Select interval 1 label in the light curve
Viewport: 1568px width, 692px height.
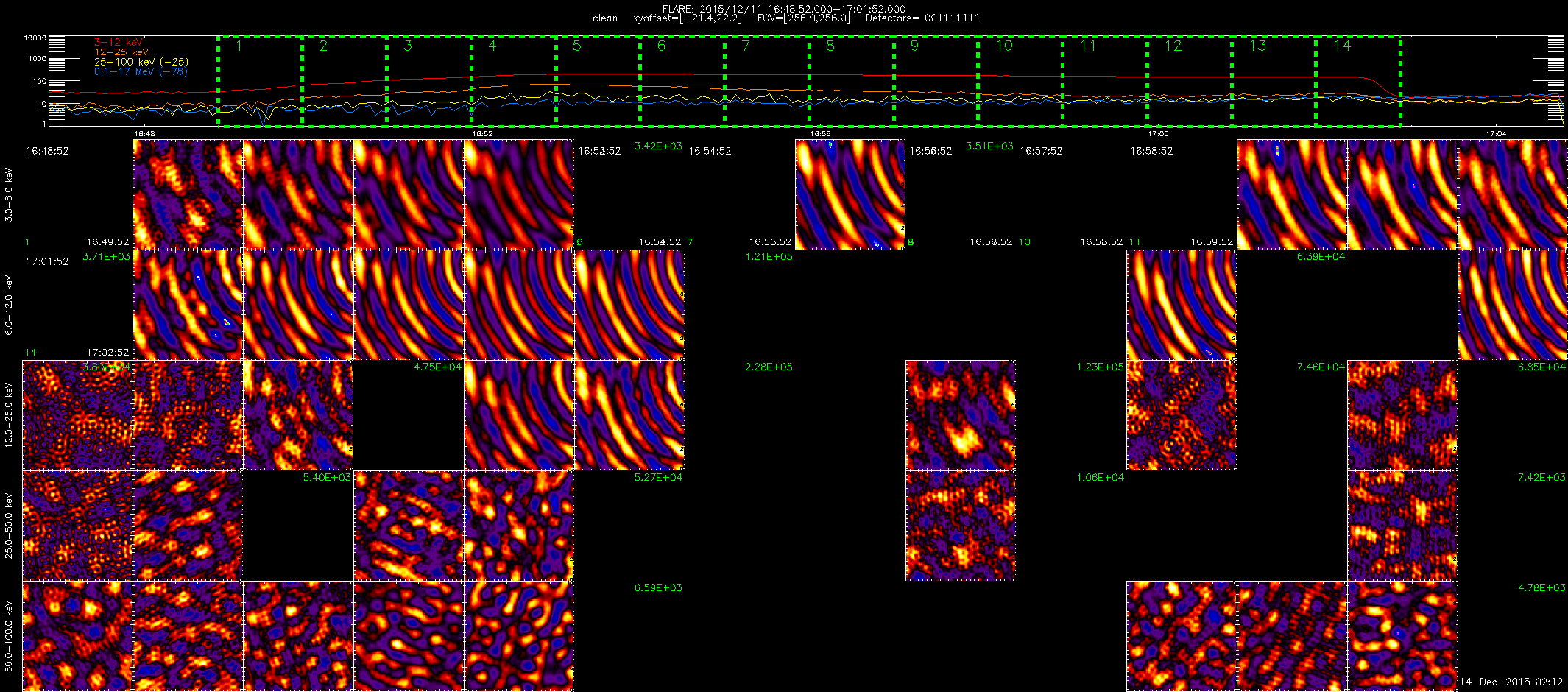tap(239, 46)
